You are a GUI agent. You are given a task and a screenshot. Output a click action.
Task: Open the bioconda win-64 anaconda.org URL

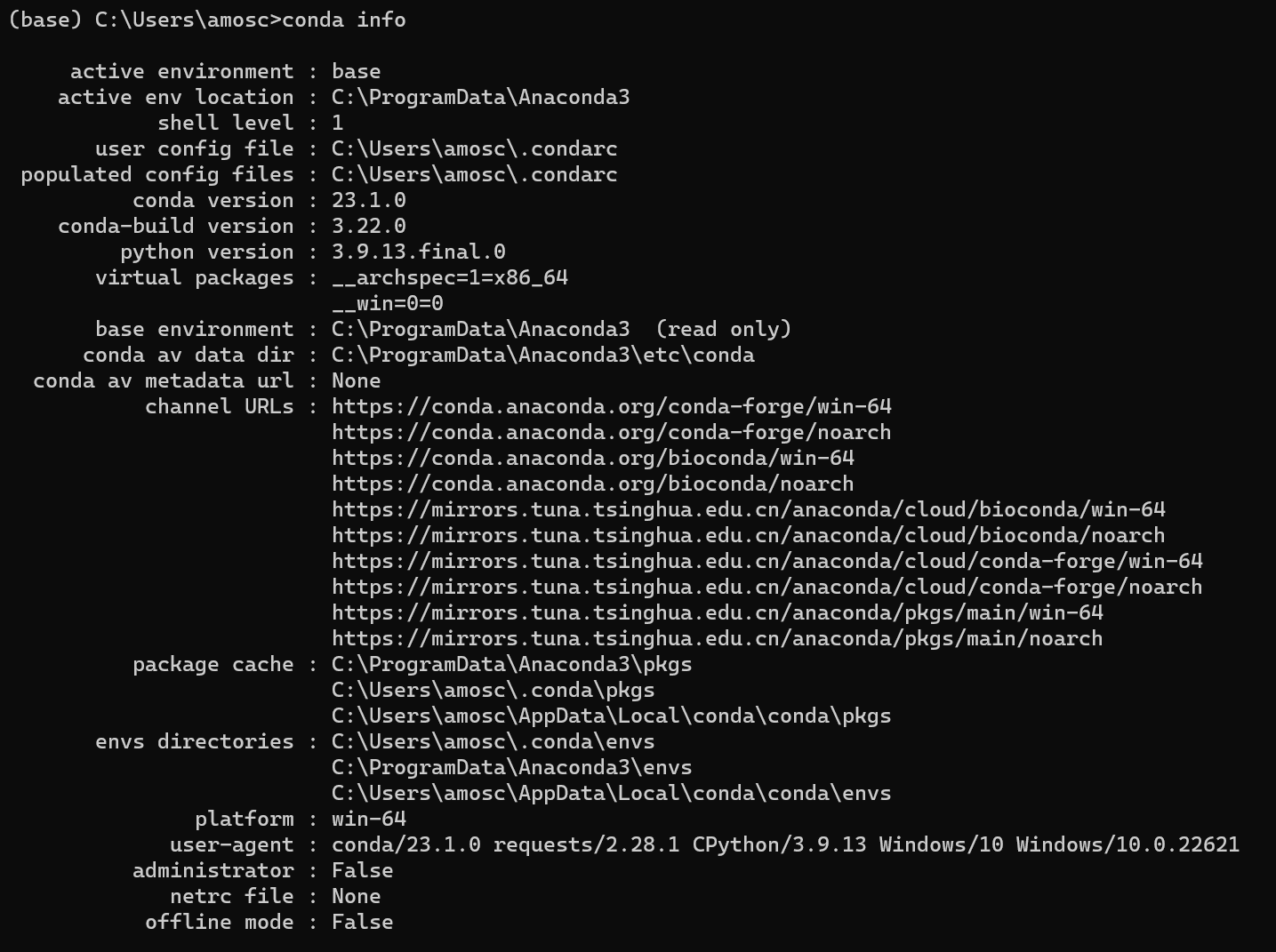point(592,458)
